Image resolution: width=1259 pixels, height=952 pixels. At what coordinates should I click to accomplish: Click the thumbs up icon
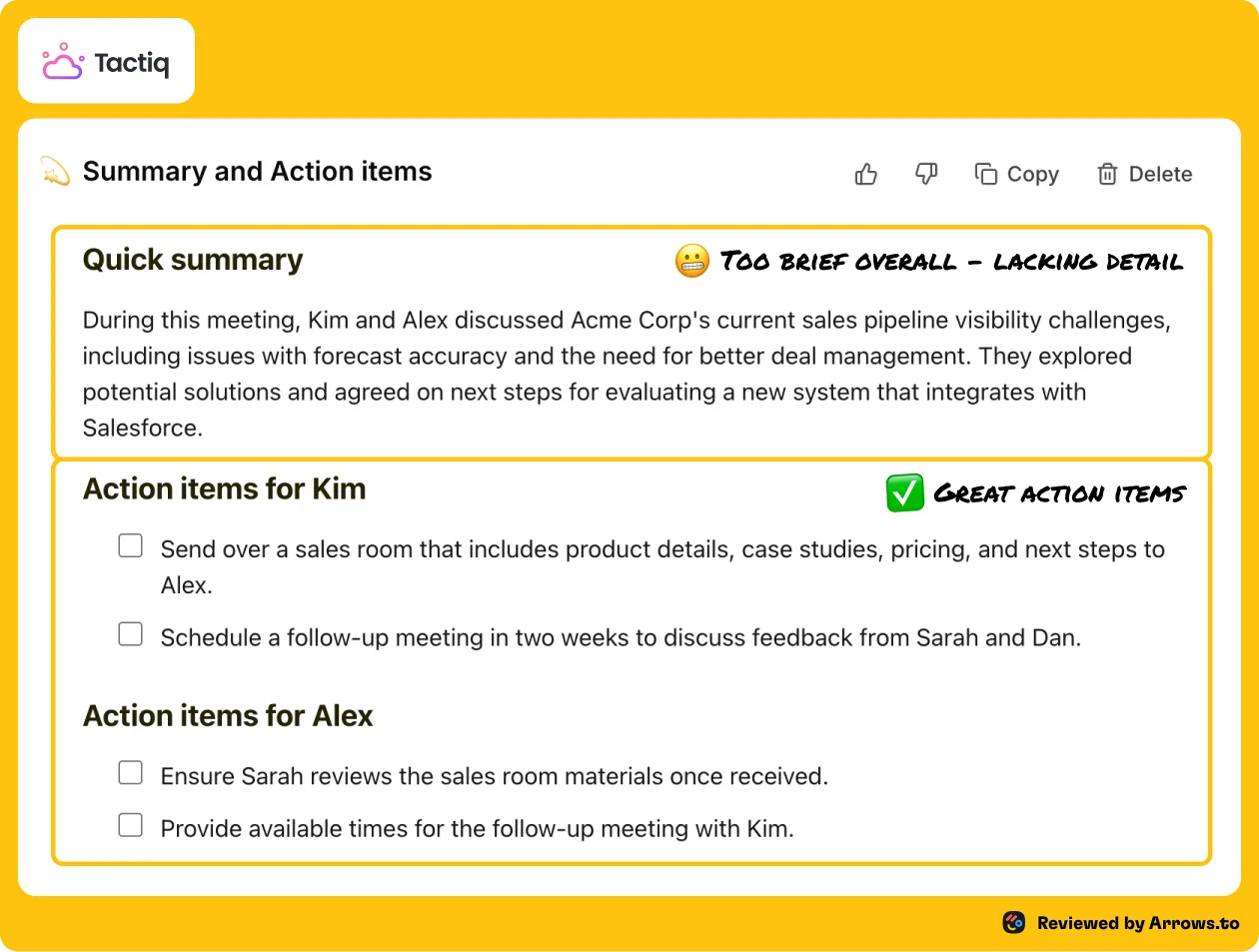click(x=866, y=175)
